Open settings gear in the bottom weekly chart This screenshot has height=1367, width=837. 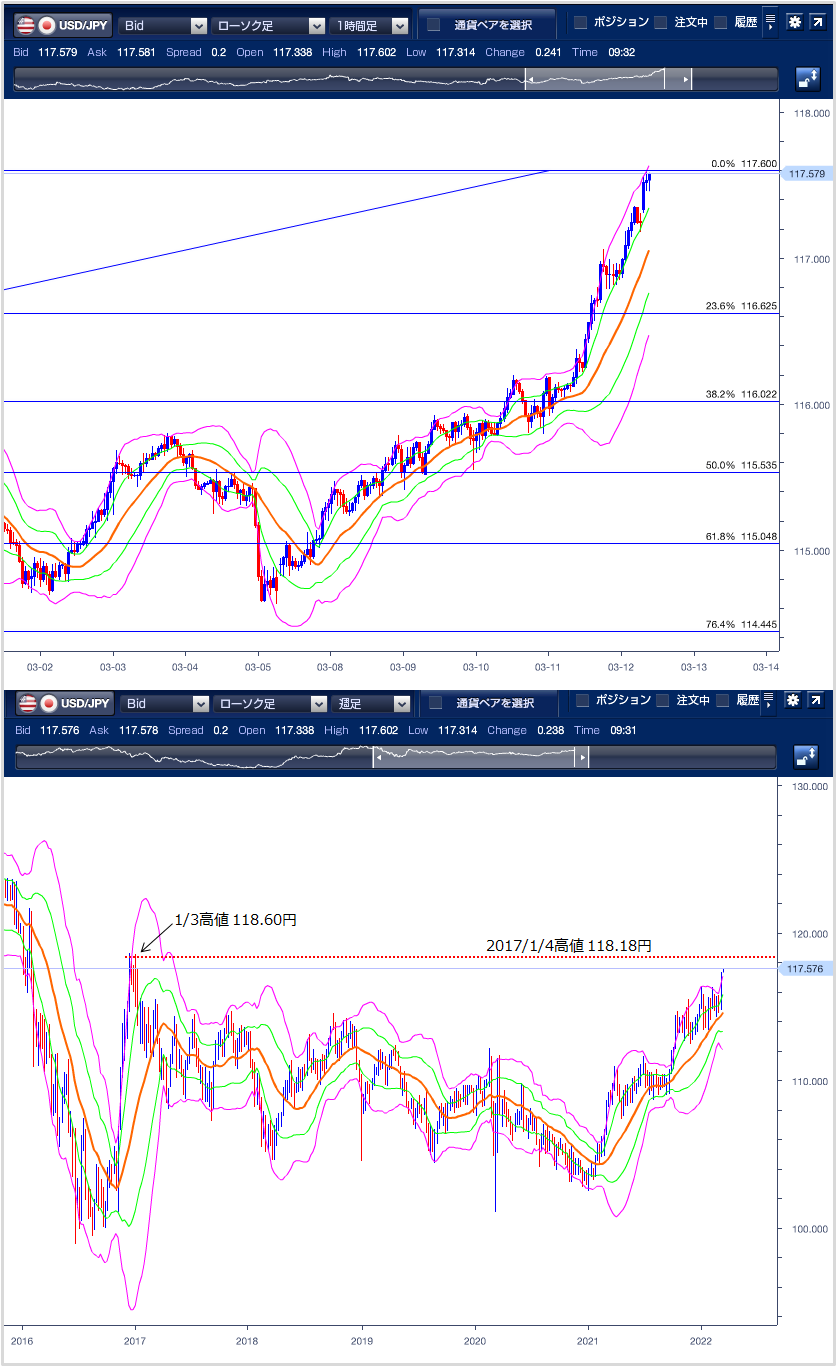[x=794, y=701]
